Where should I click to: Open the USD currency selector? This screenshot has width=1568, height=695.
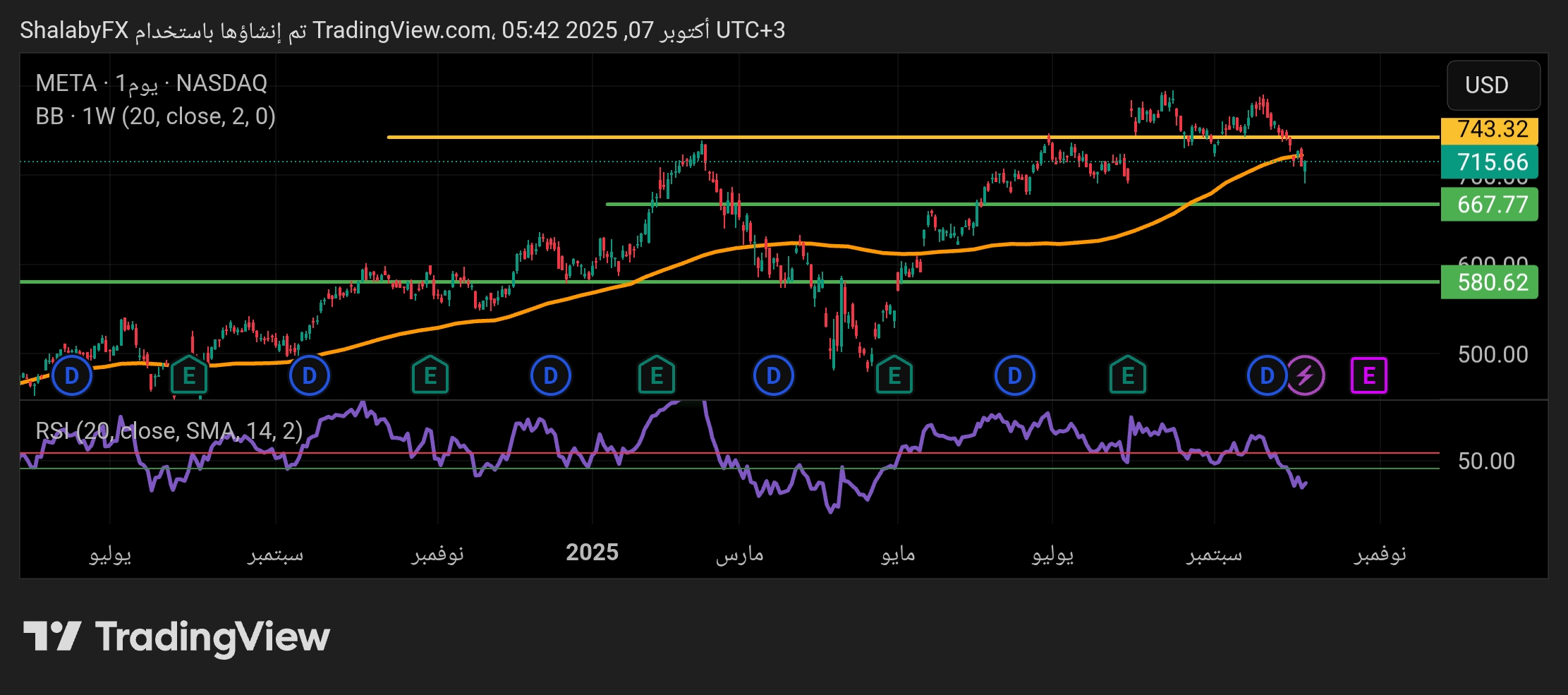[1493, 85]
